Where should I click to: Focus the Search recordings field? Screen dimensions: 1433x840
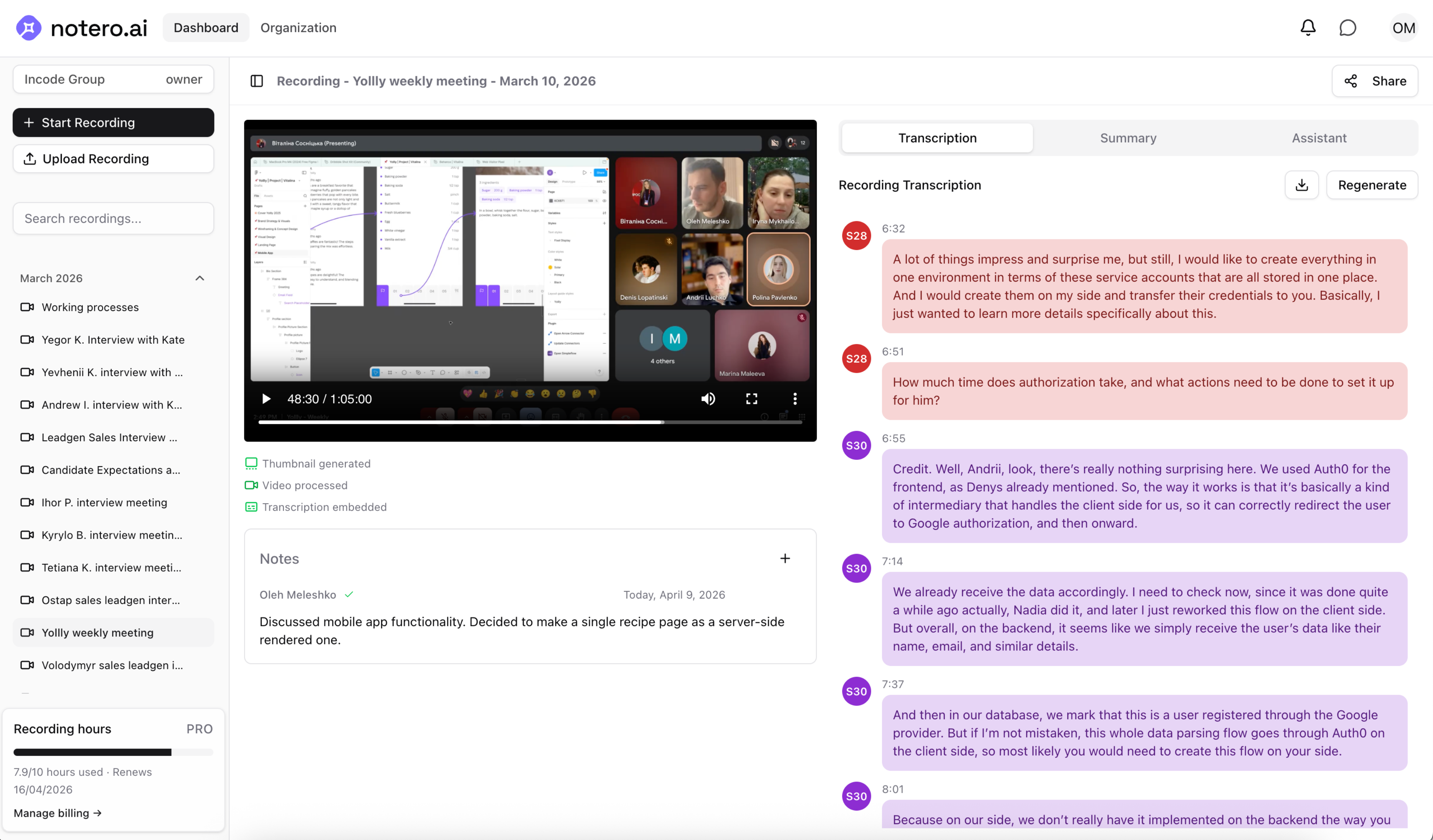(x=113, y=218)
